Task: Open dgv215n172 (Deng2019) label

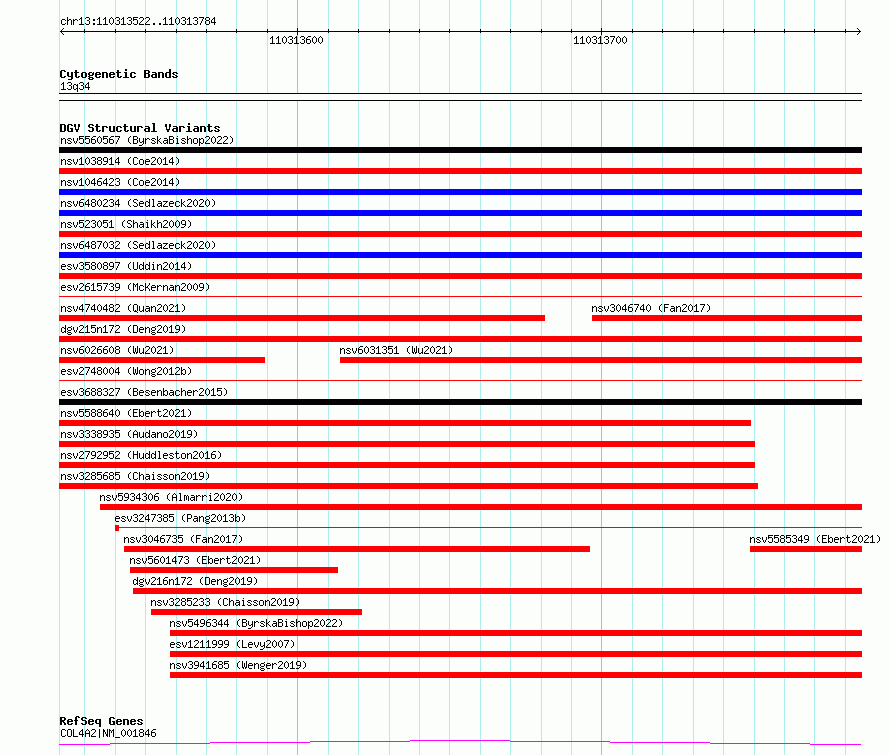Action: (x=123, y=329)
